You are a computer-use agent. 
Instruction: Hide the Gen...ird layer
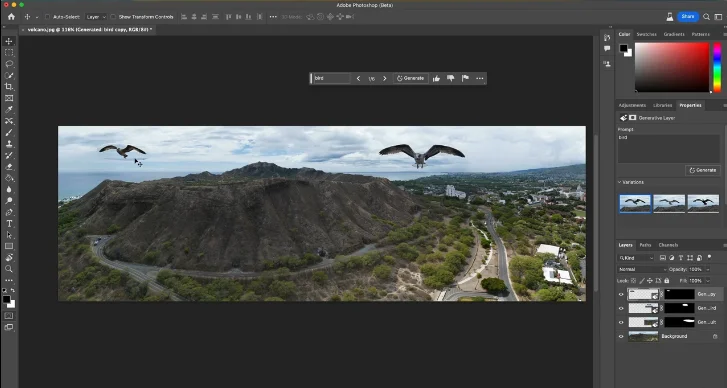621,308
